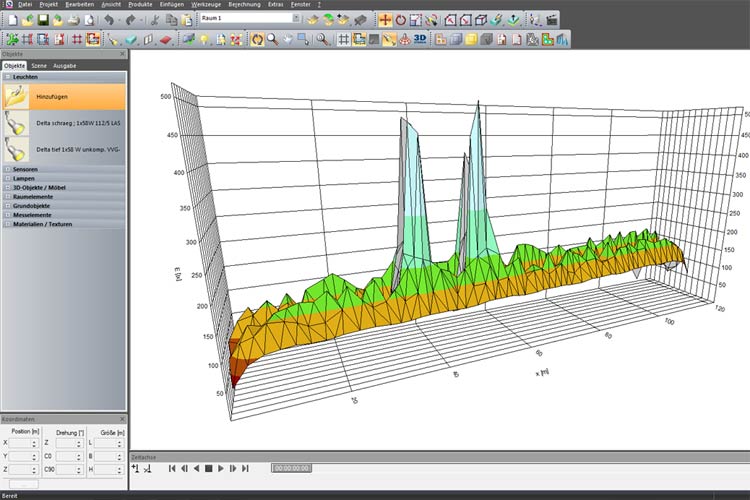Open a project via the folder icon

tap(28, 20)
